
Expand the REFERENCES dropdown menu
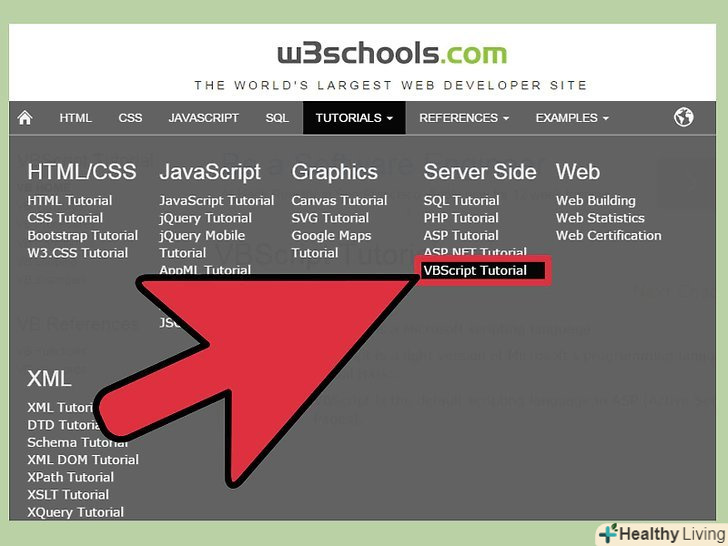point(464,118)
